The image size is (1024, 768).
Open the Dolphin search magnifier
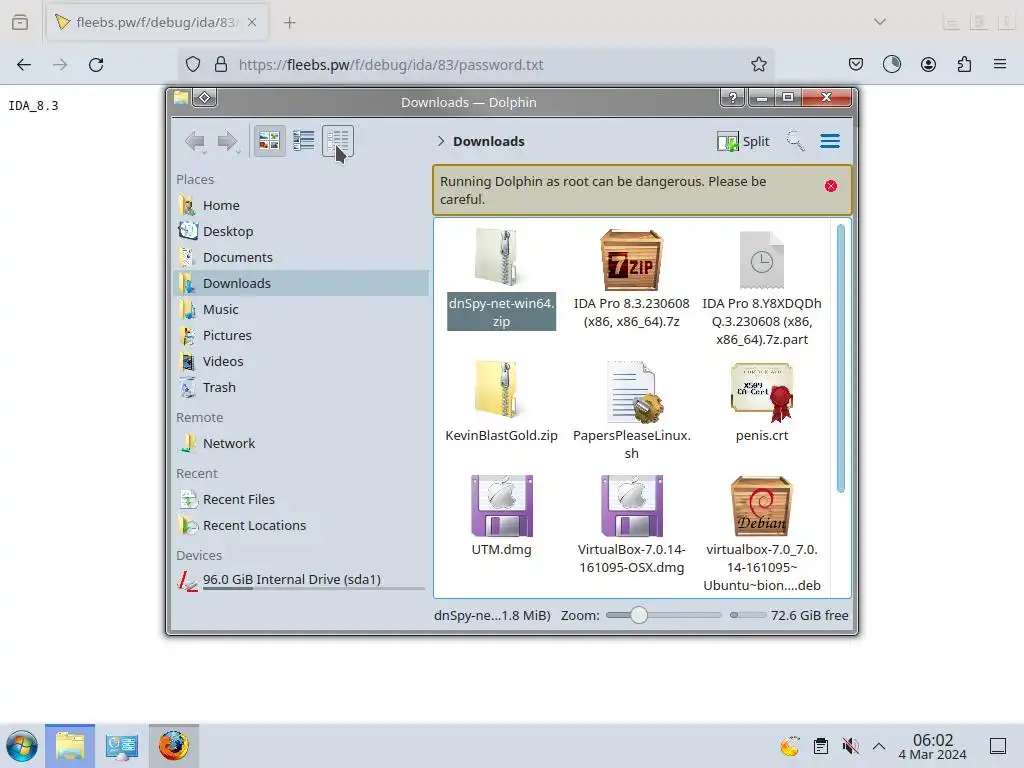tap(795, 141)
